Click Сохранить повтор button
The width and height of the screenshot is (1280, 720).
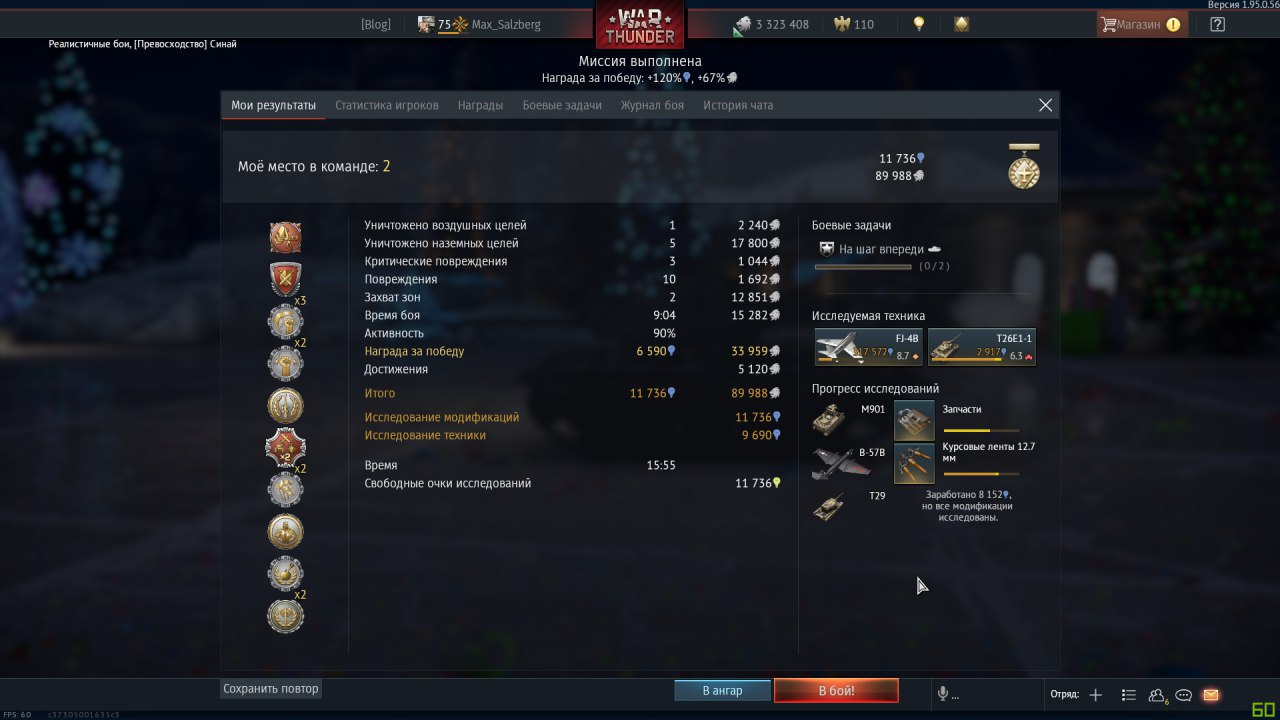point(271,689)
